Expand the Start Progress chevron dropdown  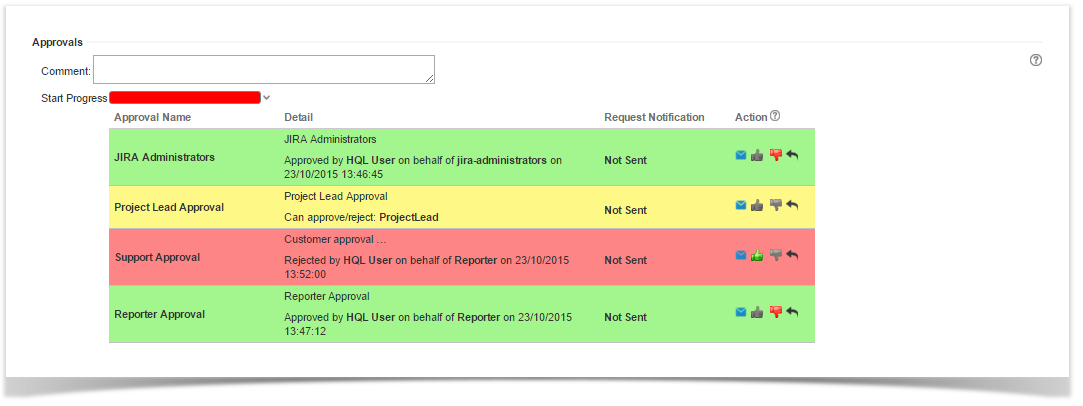267,98
